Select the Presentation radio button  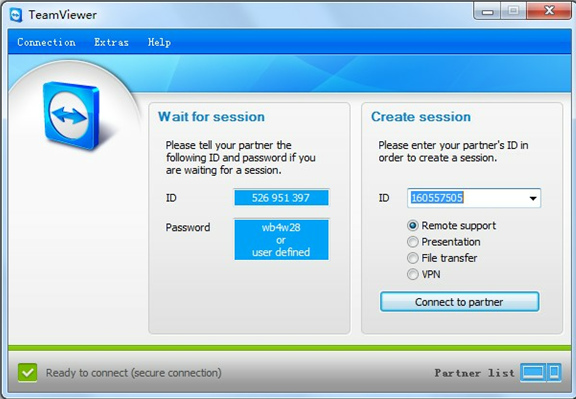(413, 242)
